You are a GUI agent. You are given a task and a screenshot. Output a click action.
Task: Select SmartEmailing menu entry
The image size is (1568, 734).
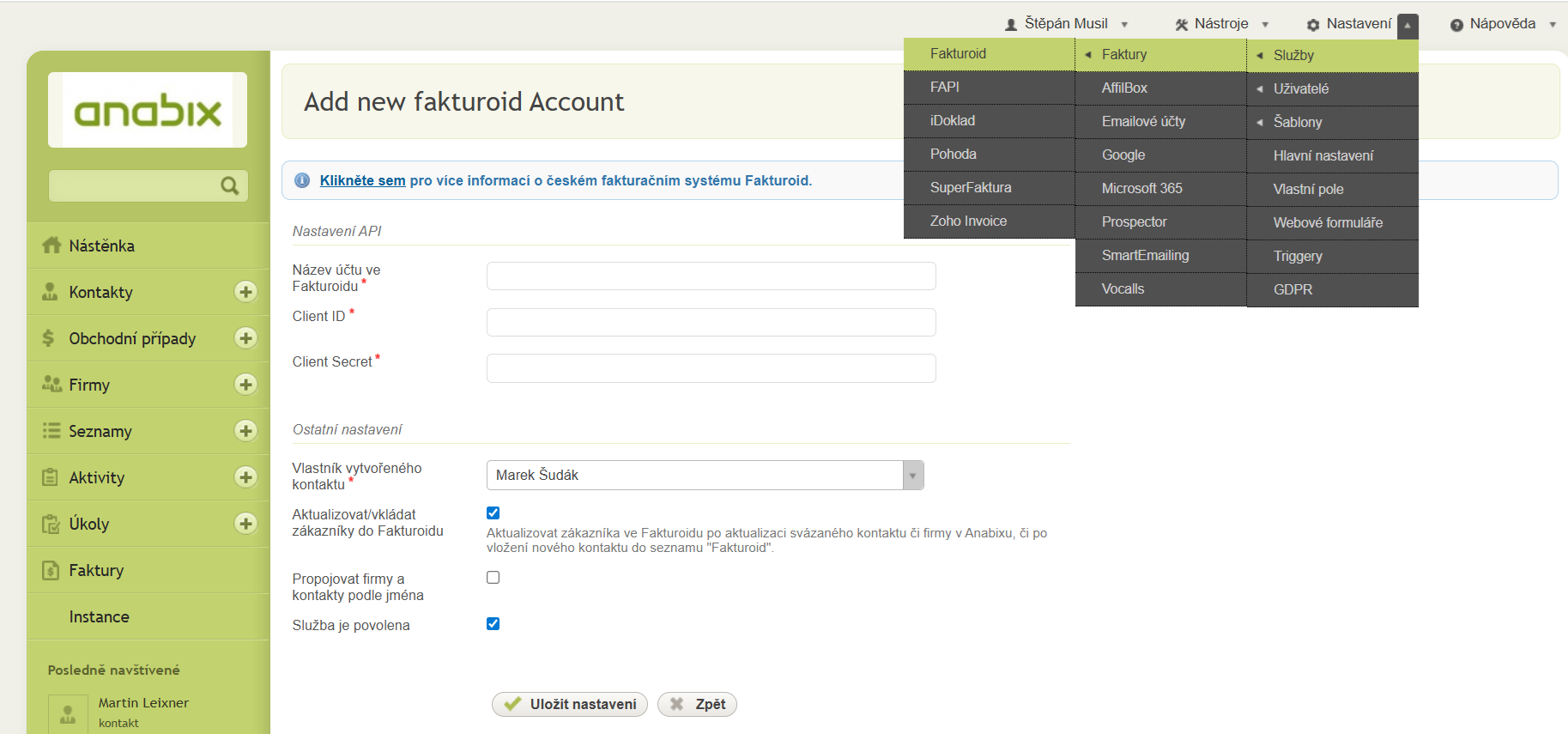point(1161,255)
